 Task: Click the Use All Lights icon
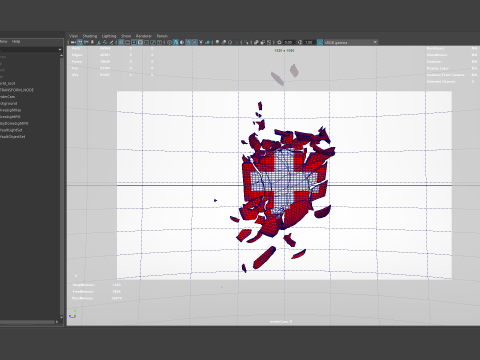click(201, 42)
